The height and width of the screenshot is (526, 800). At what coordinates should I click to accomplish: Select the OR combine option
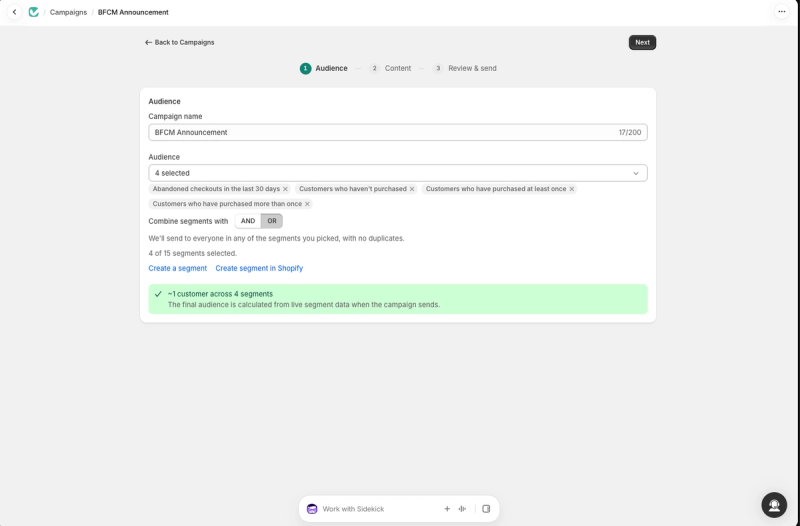pyautogui.click(x=272, y=221)
